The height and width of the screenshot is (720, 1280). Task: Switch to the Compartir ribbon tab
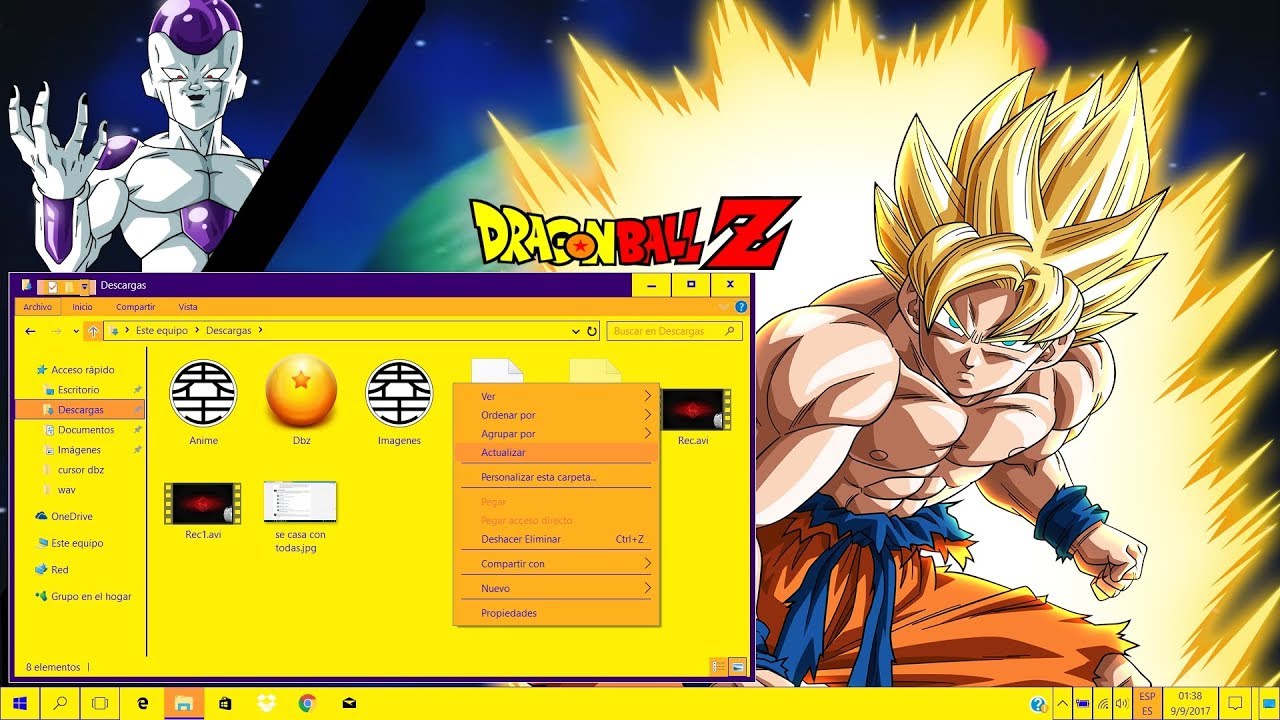point(135,307)
